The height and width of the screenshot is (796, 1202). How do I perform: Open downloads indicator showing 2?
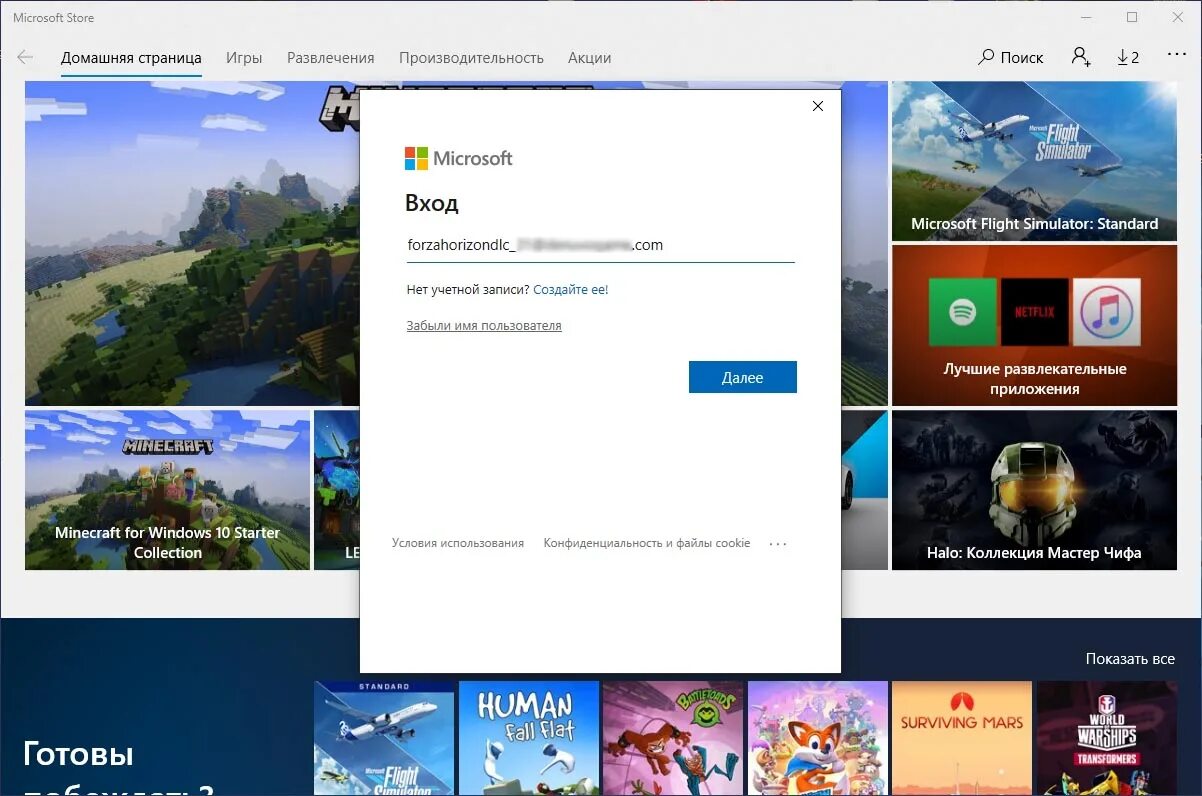(x=1128, y=57)
